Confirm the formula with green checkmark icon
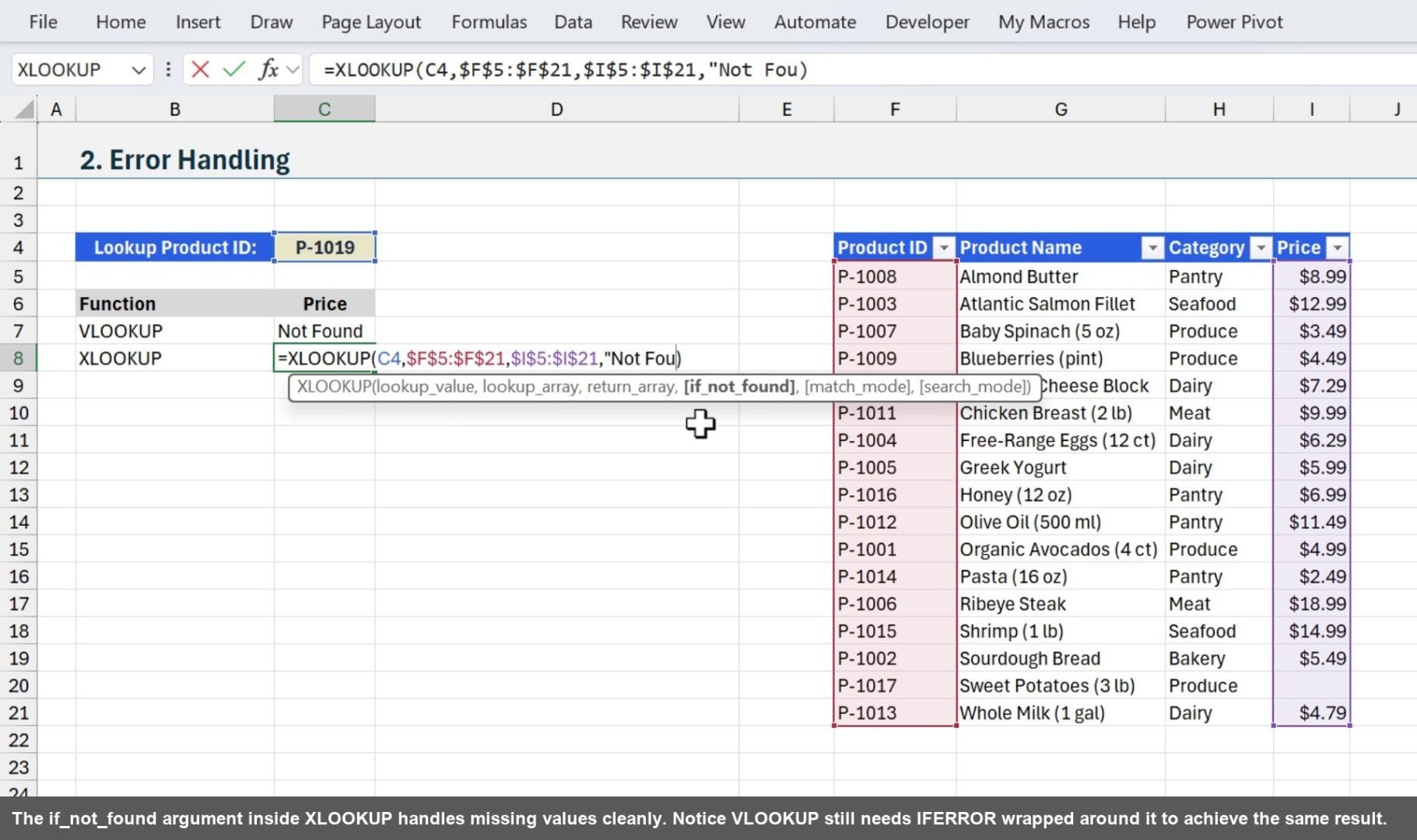This screenshot has width=1417, height=840. pyautogui.click(x=232, y=69)
